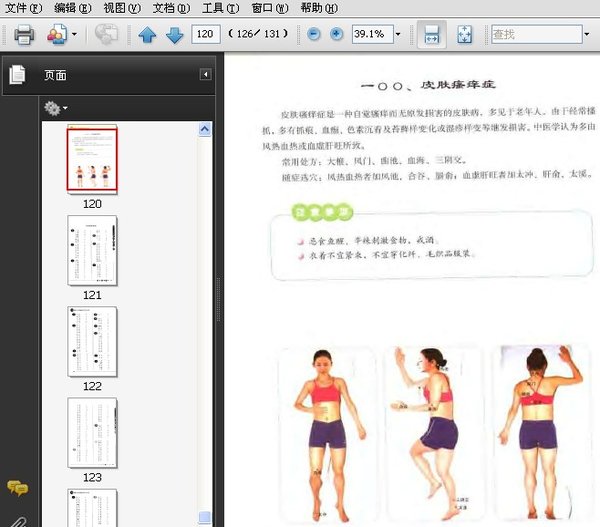Click the thumbnail panel scrollbar thumb

[205, 517]
